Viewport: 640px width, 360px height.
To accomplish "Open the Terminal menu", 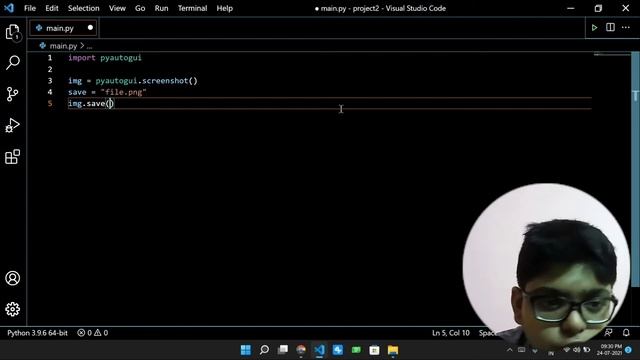I will click(192, 8).
